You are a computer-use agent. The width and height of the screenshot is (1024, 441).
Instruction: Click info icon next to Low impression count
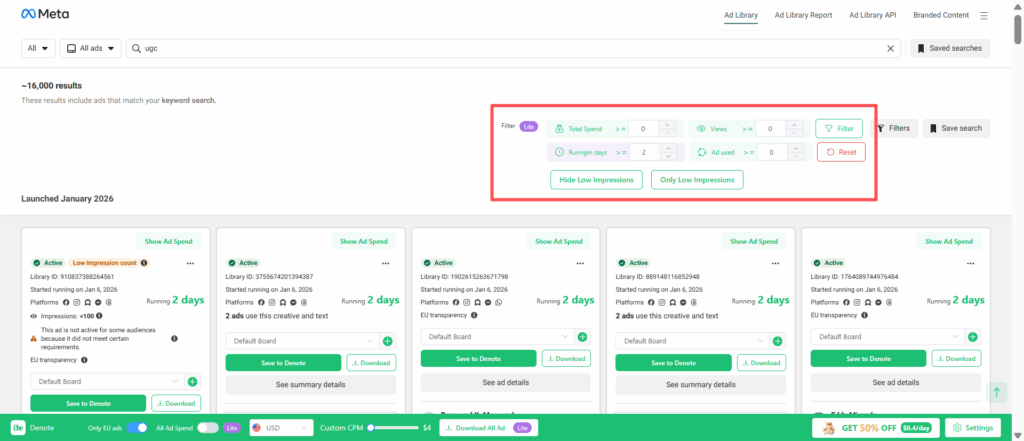click(x=144, y=263)
